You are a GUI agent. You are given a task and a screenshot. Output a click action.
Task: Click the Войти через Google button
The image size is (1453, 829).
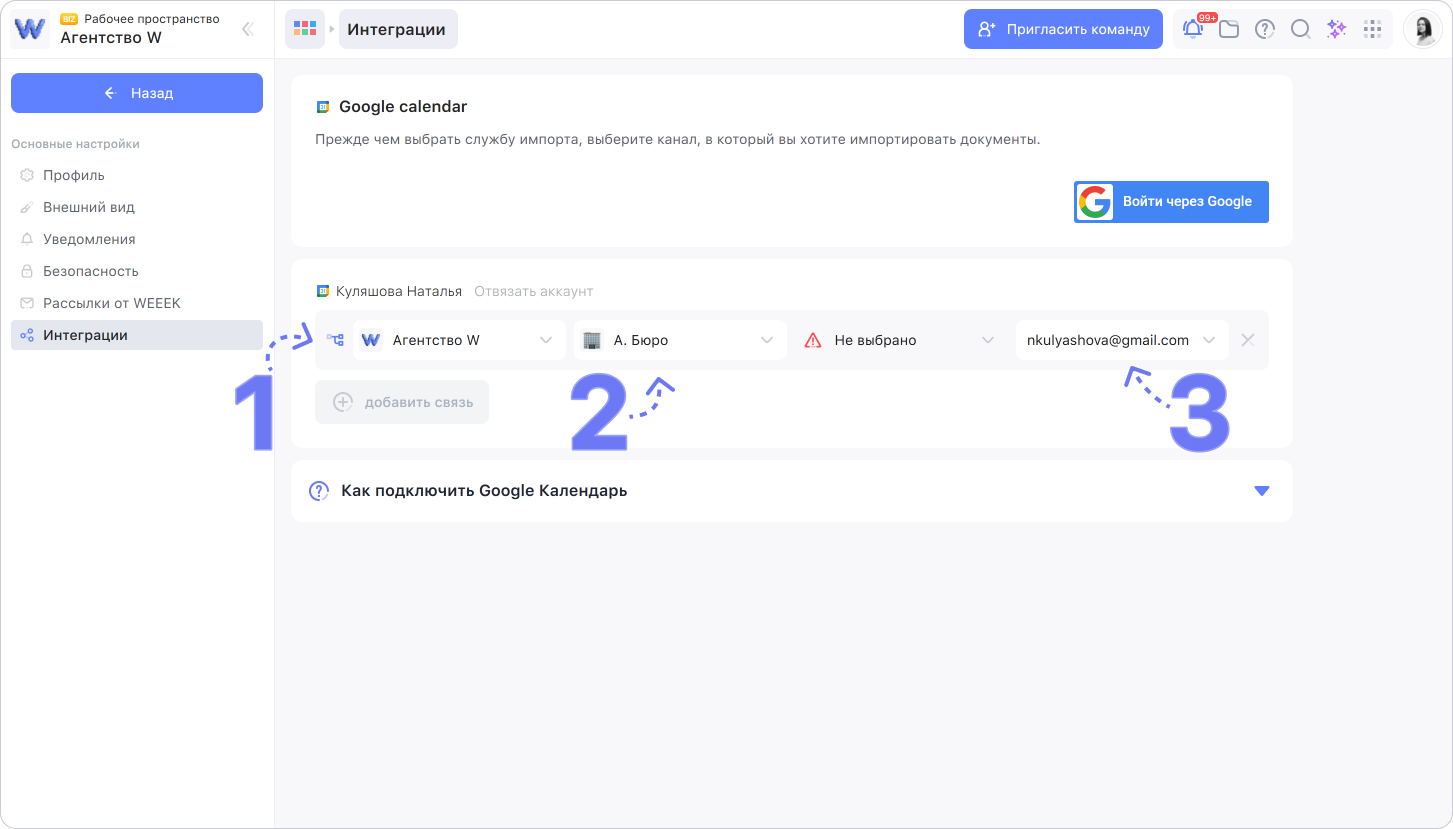pyautogui.click(x=1171, y=201)
